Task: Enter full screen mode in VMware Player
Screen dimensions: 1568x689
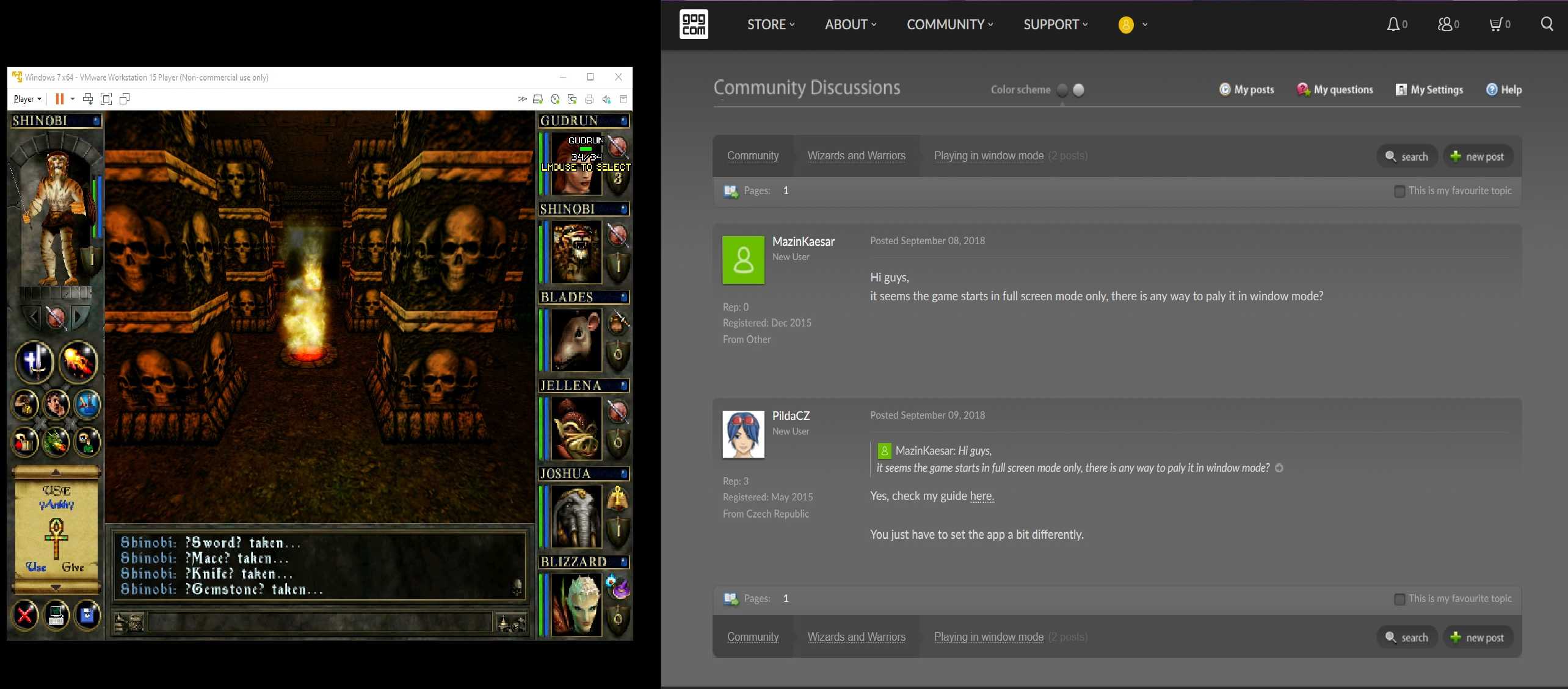Action: 106,99
